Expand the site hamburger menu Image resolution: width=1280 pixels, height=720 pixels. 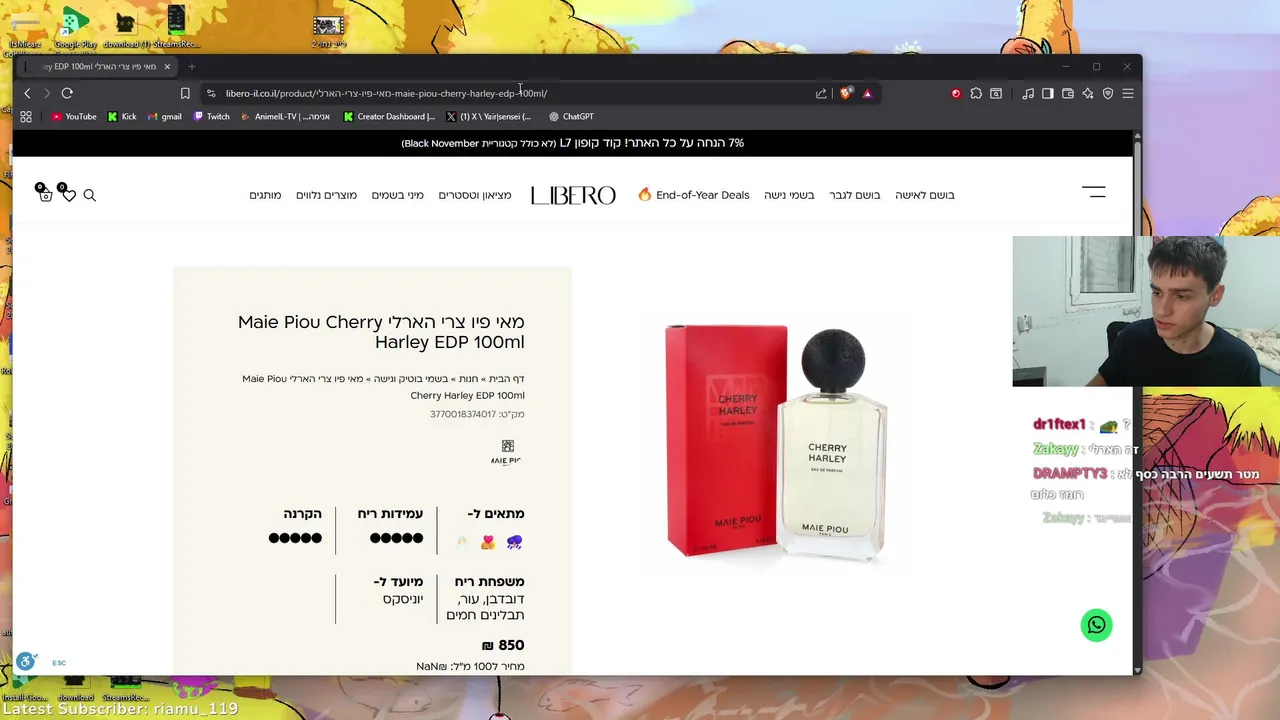1093,192
